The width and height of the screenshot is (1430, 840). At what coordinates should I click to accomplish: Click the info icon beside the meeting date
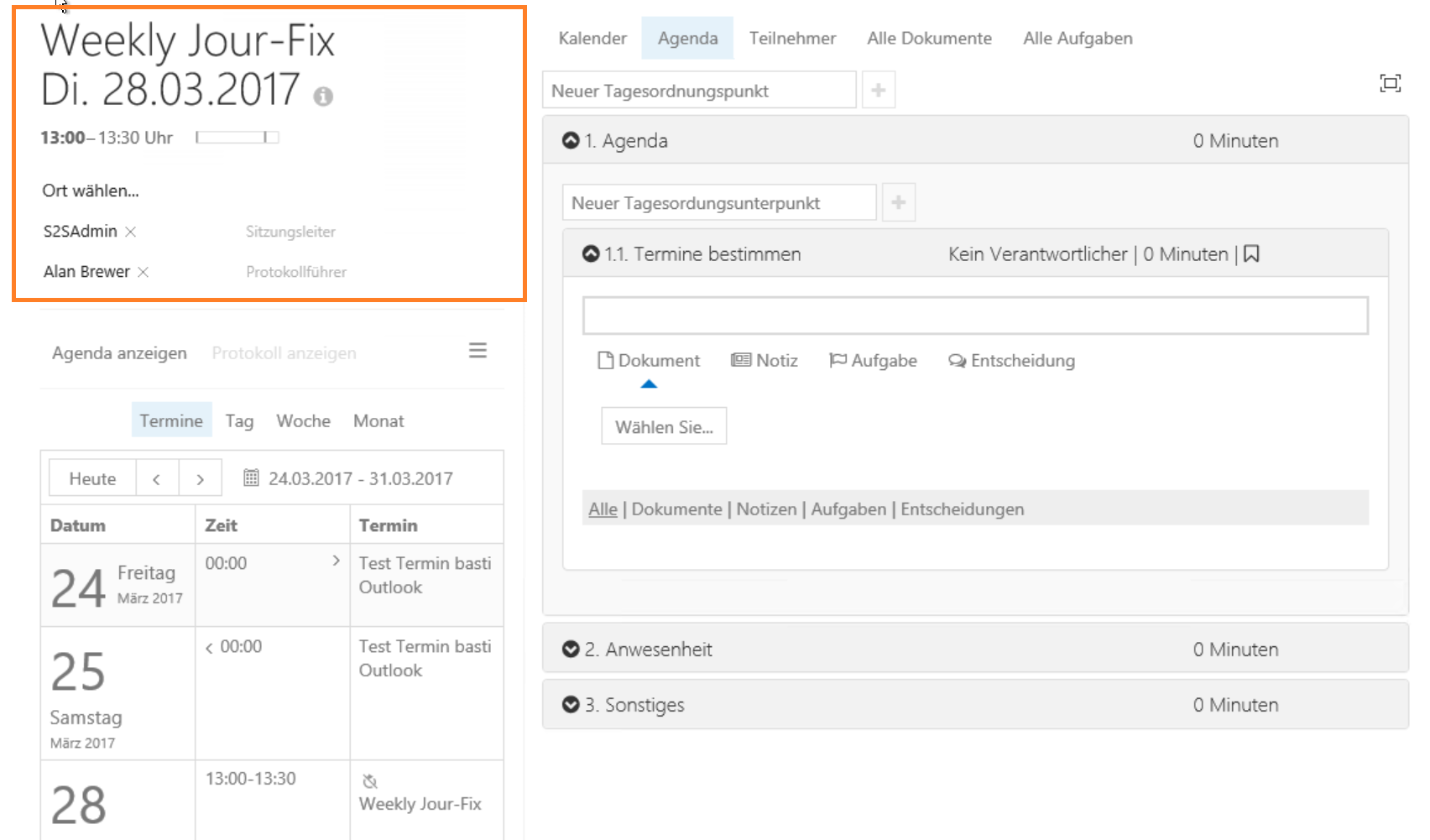323,97
